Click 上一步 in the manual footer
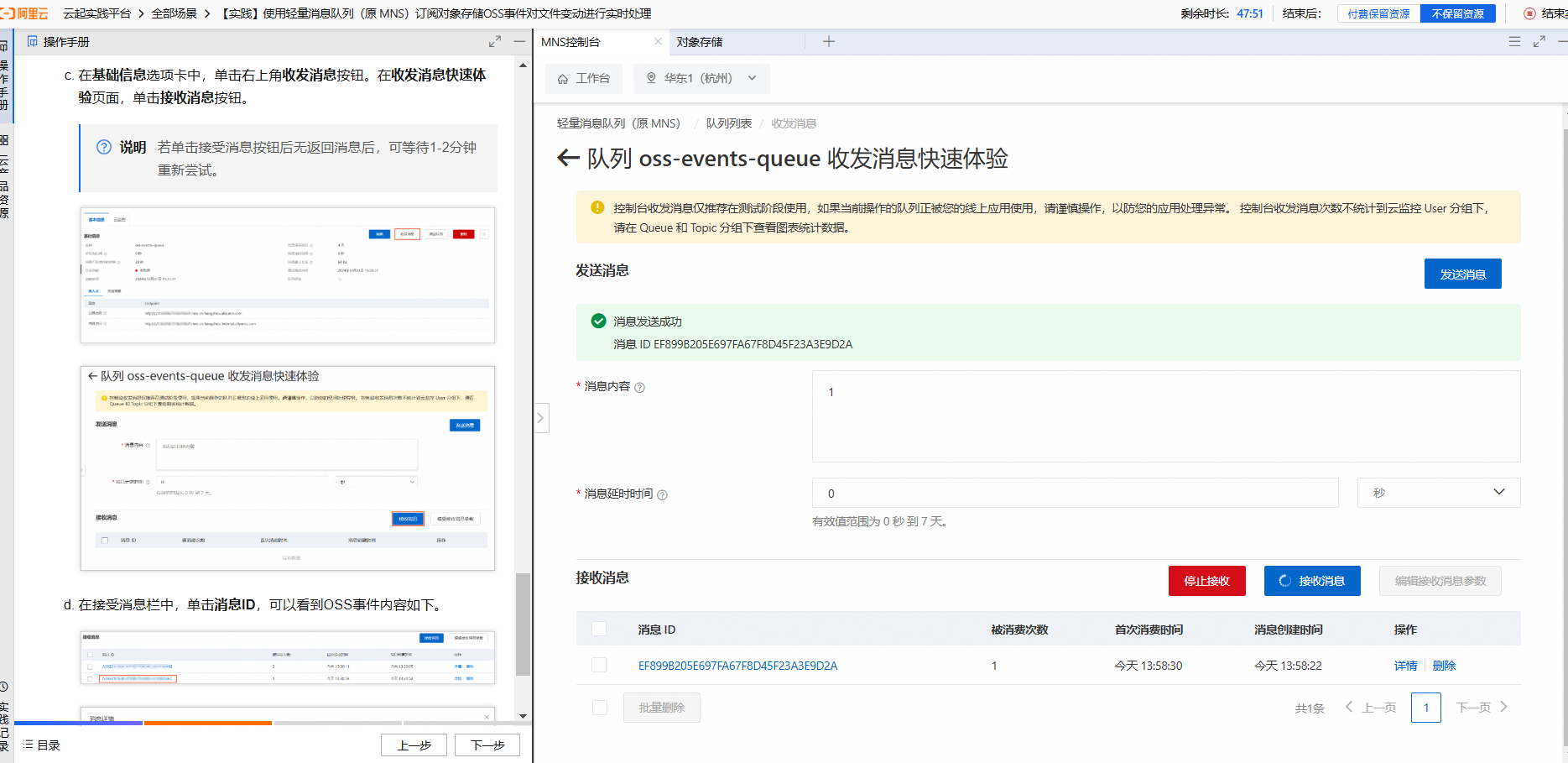 point(414,745)
